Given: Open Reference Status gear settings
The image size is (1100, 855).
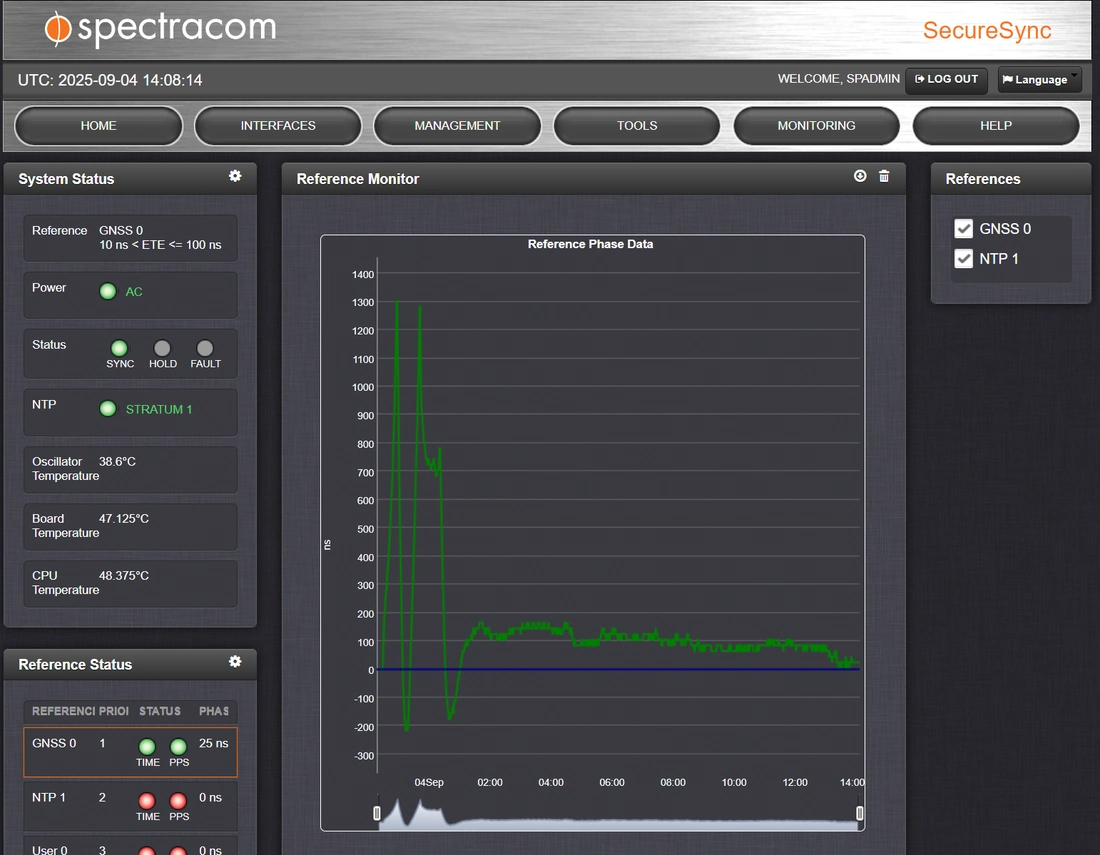Looking at the screenshot, I should pos(235,661).
